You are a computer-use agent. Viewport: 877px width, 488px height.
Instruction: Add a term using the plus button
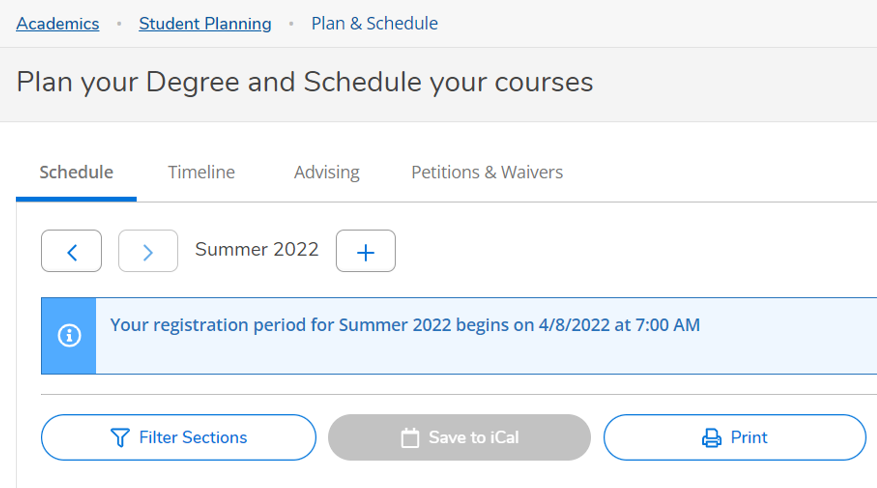pos(366,251)
